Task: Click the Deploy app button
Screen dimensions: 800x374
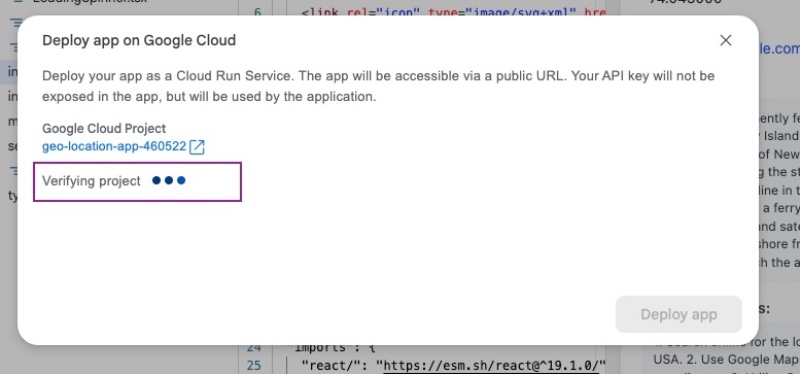Action: 679,314
